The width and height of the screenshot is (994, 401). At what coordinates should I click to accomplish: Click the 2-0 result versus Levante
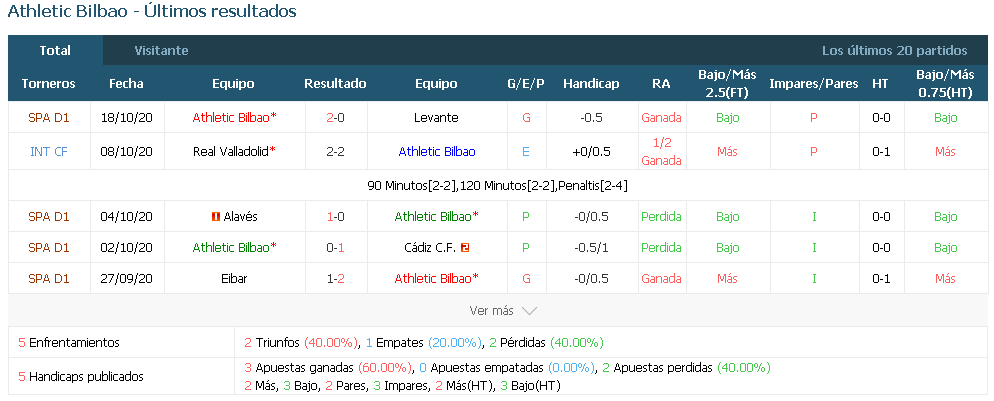pyautogui.click(x=335, y=118)
